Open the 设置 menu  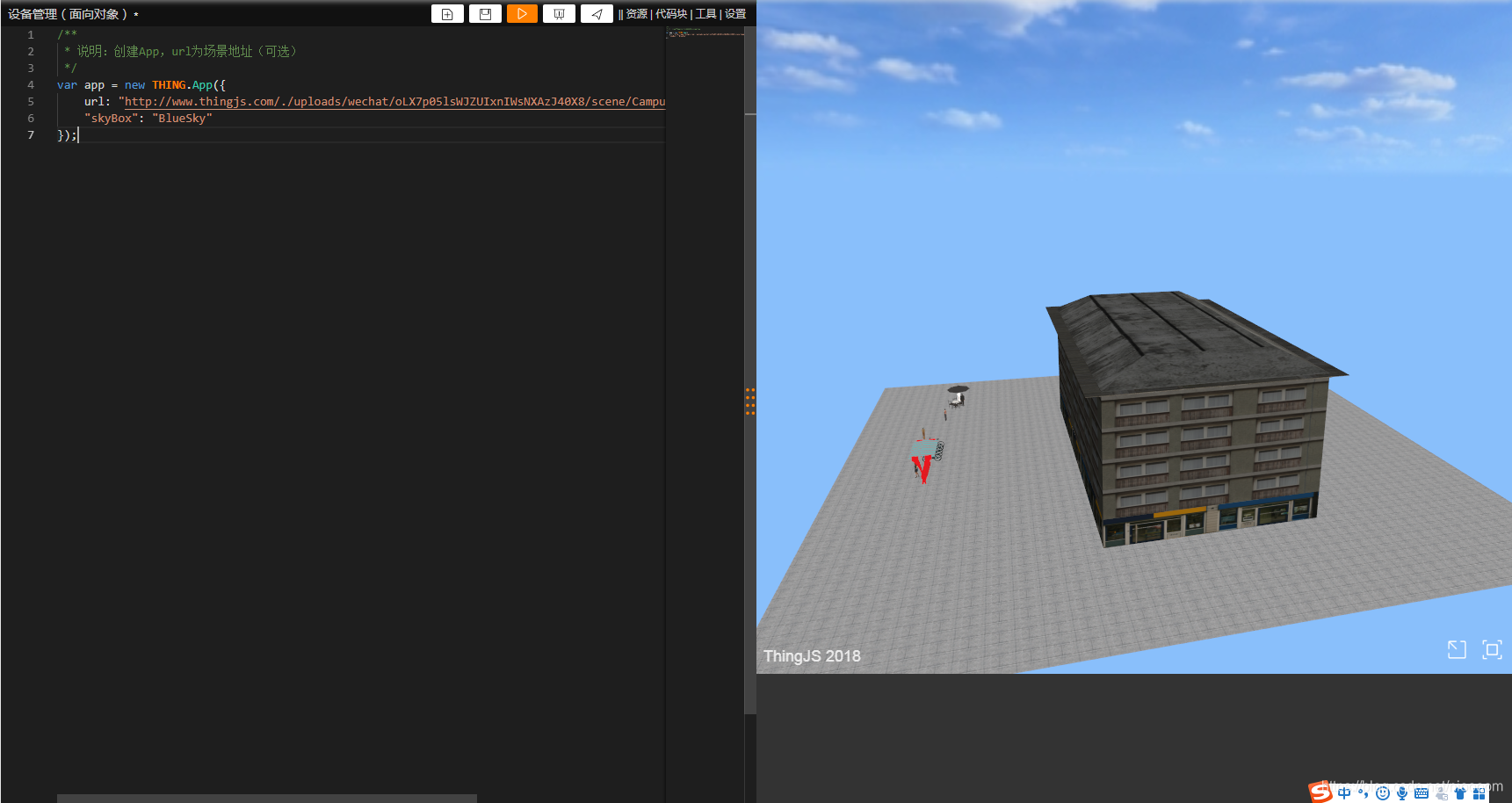click(x=735, y=14)
